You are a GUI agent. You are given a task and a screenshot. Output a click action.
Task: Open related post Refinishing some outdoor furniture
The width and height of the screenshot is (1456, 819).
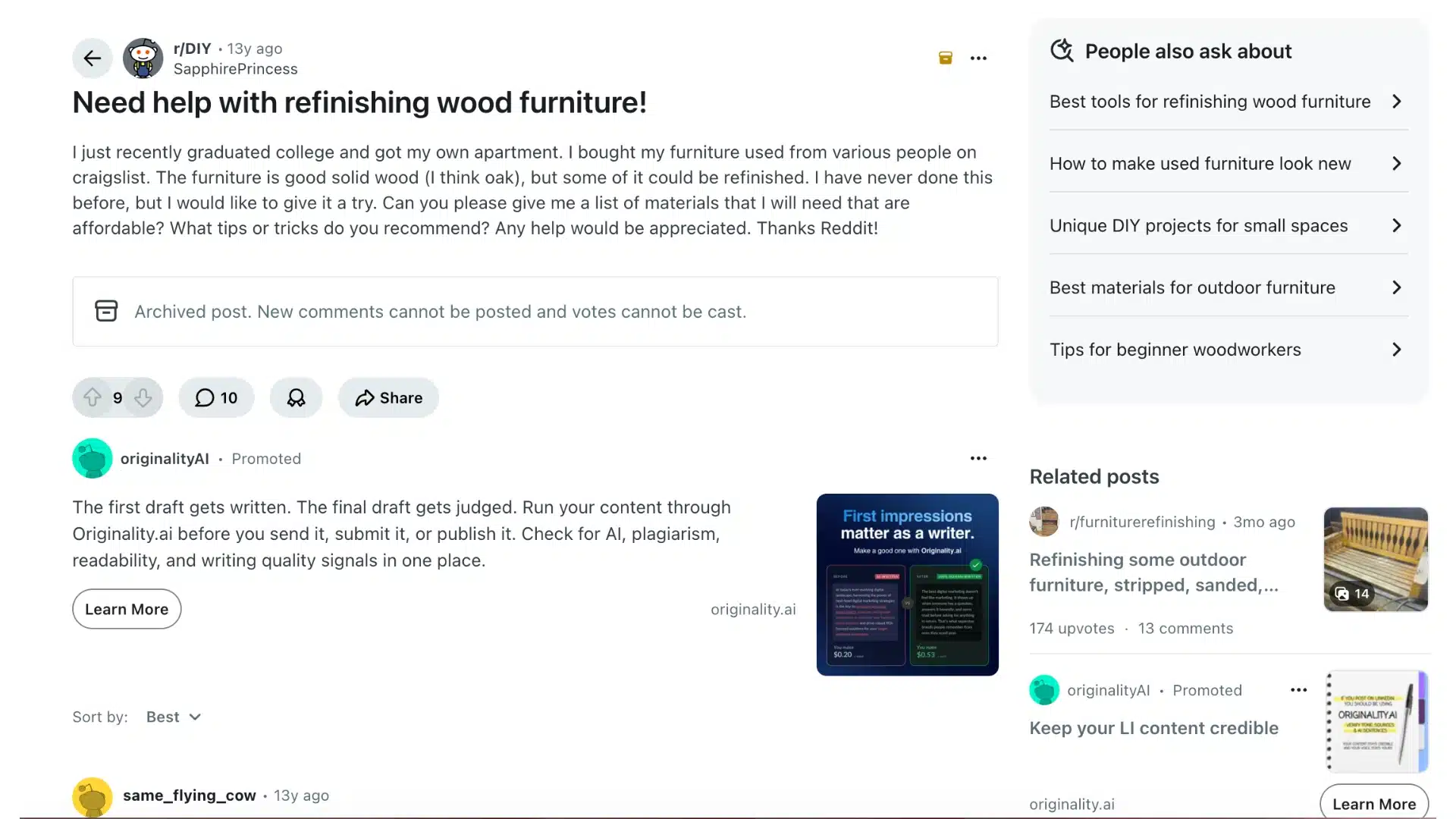tap(1153, 573)
